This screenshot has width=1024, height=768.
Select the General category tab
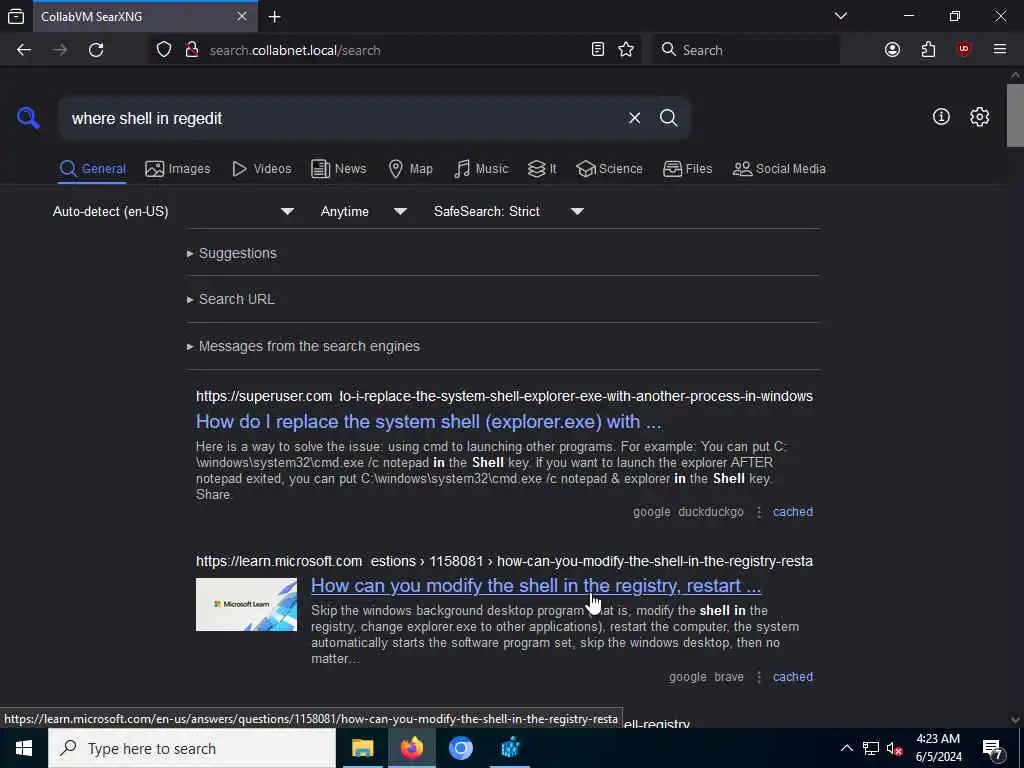click(92, 168)
